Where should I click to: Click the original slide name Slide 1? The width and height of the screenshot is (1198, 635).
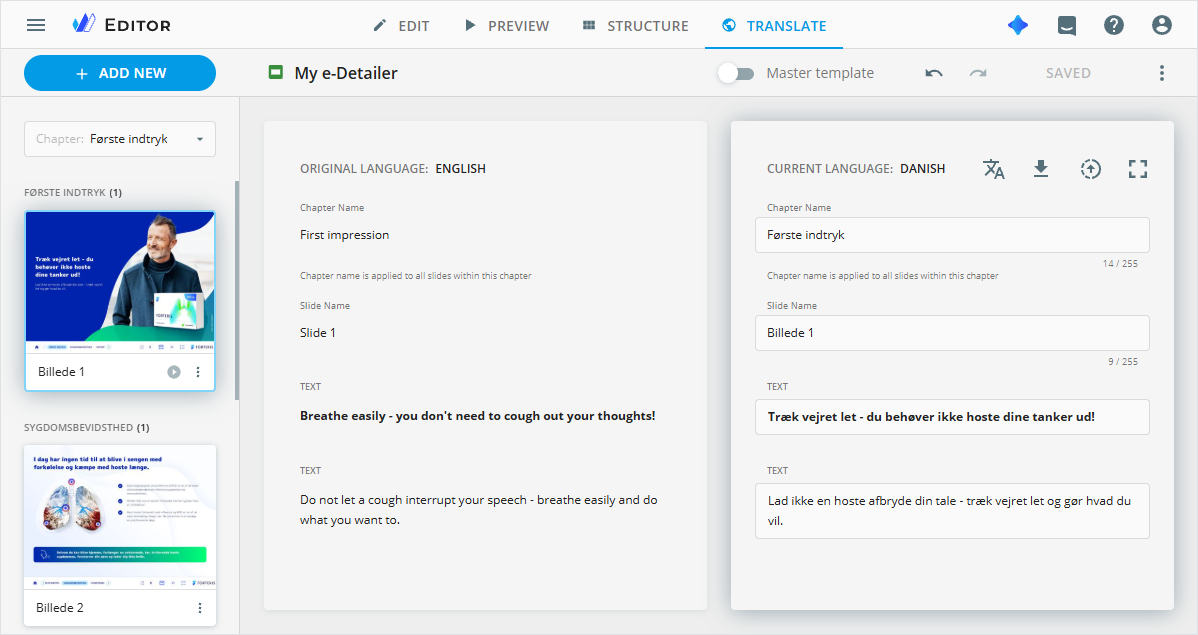coord(318,333)
